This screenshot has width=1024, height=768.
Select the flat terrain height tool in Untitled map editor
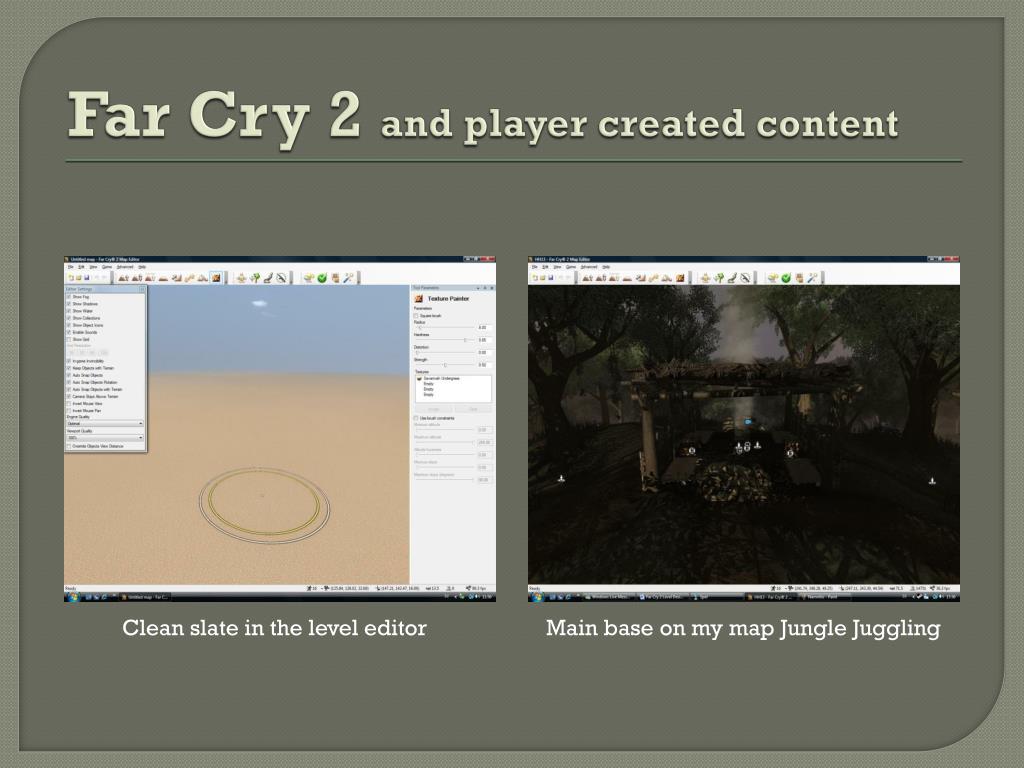(163, 278)
